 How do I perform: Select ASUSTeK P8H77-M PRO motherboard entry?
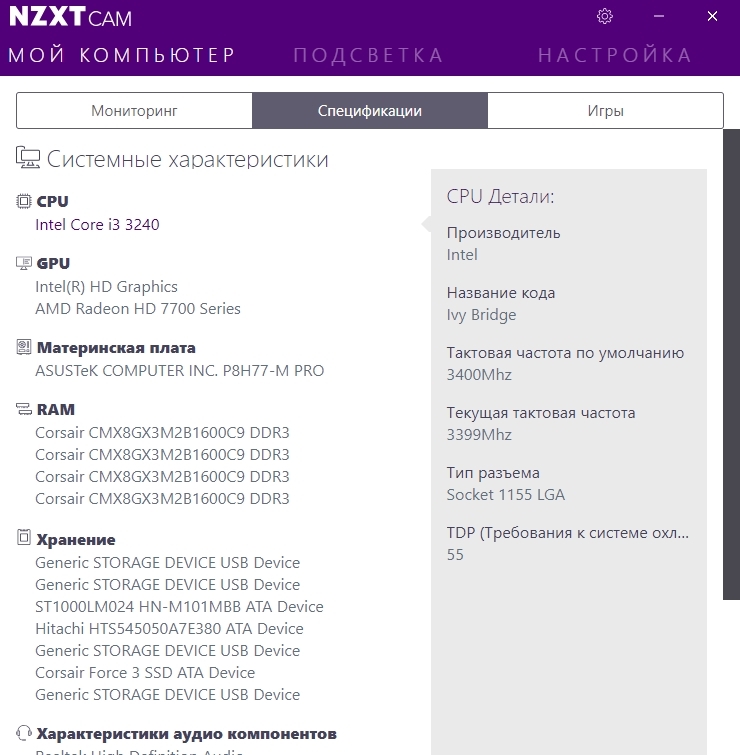pos(179,371)
